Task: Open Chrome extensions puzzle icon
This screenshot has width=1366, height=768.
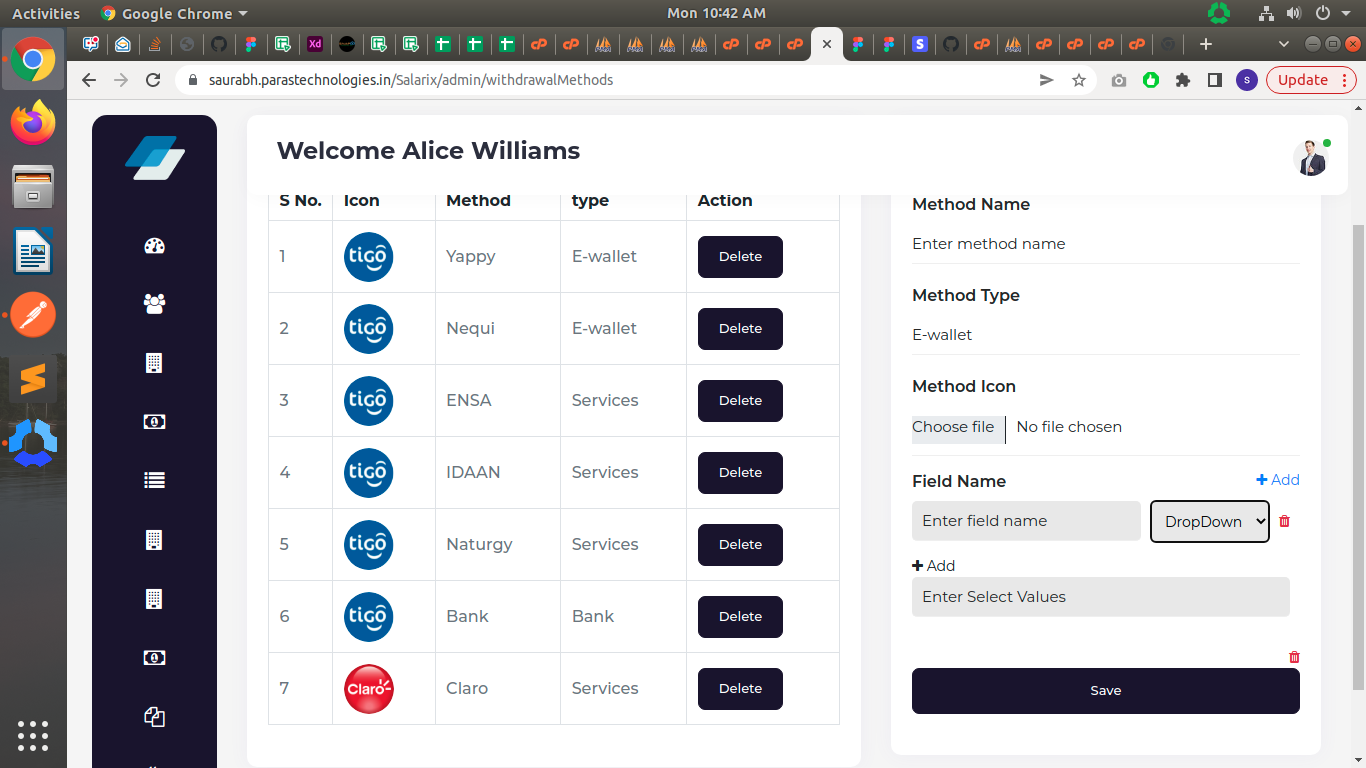Action: tap(1183, 80)
